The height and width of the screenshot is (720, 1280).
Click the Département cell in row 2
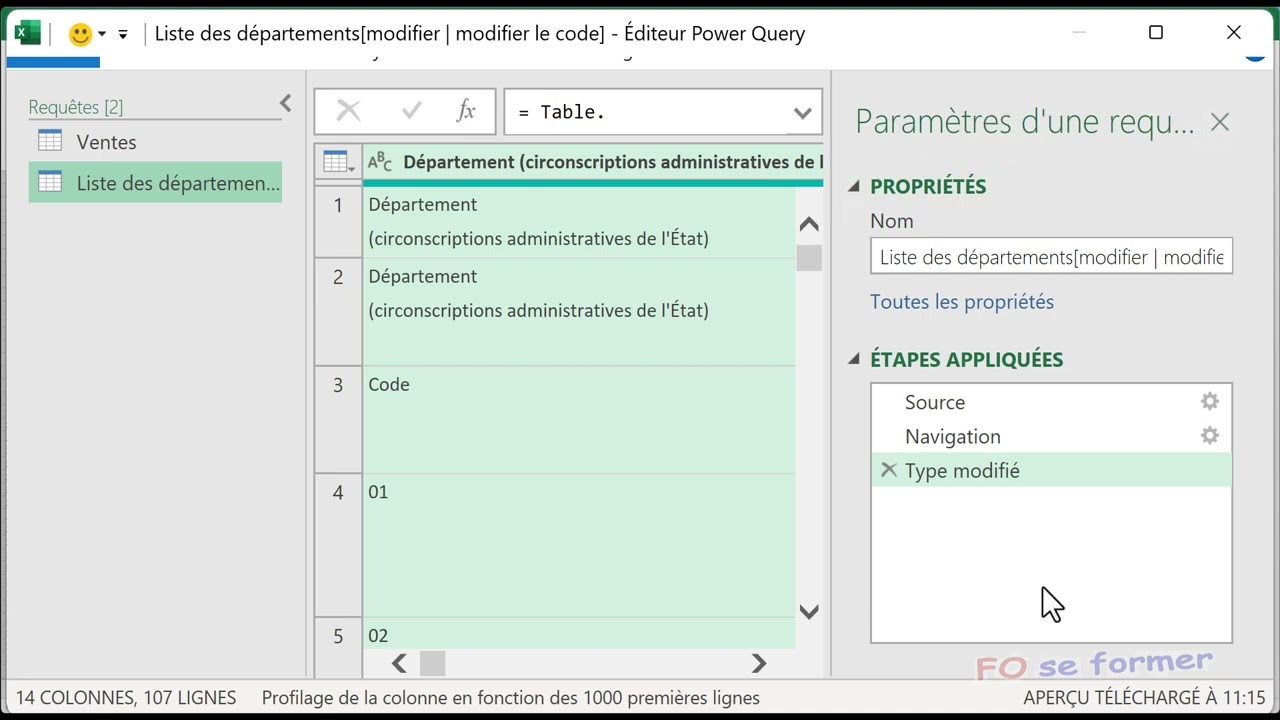(x=579, y=312)
